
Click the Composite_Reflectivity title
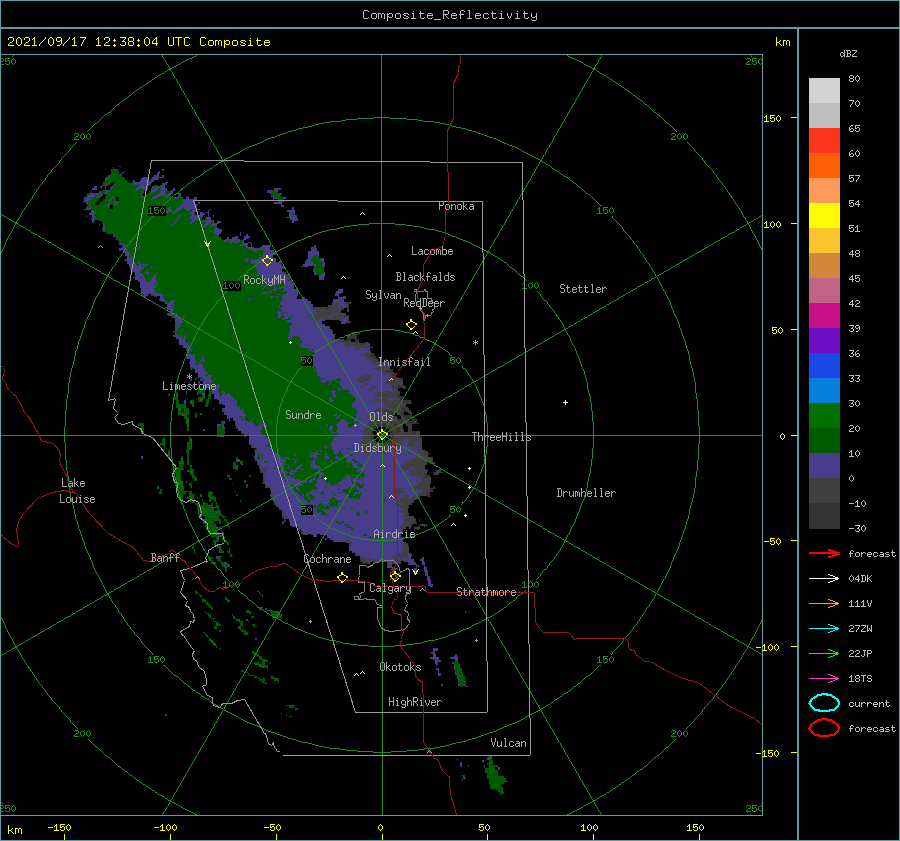pos(450,15)
